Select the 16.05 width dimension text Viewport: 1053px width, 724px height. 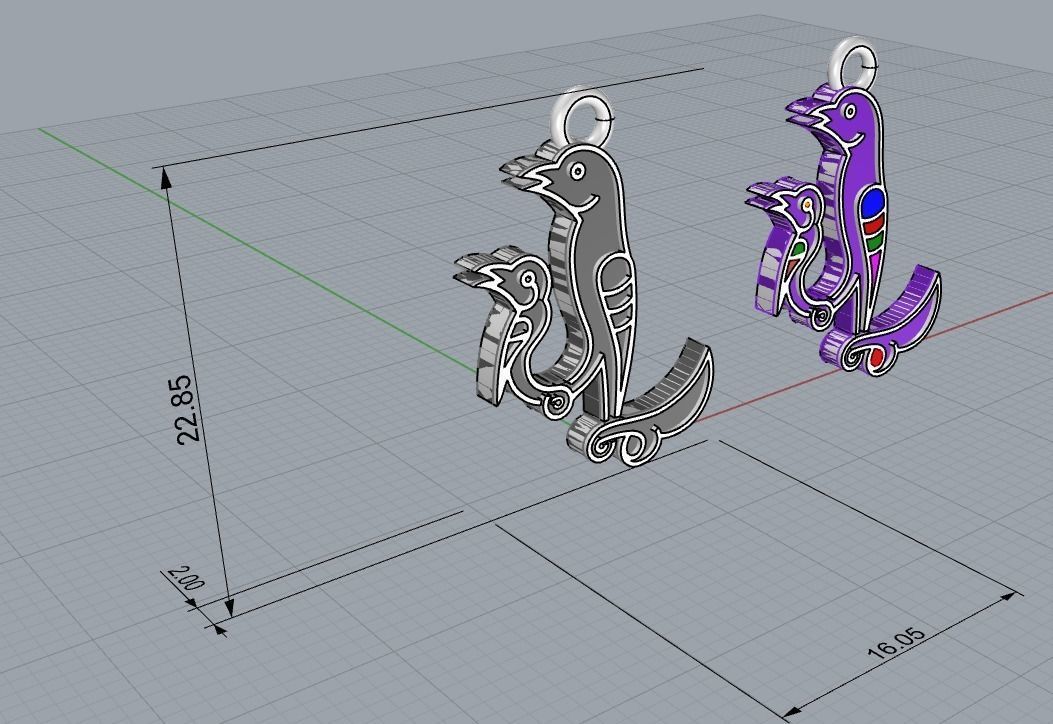(896, 643)
